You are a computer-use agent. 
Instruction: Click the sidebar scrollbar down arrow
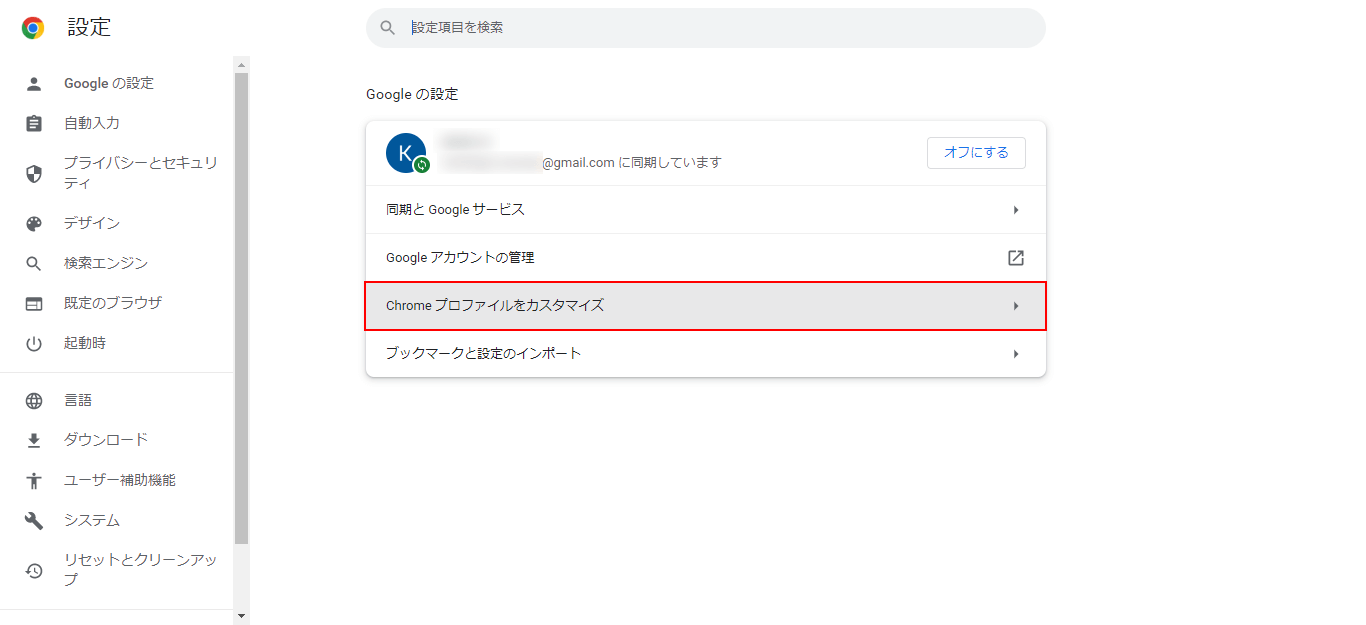click(241, 615)
